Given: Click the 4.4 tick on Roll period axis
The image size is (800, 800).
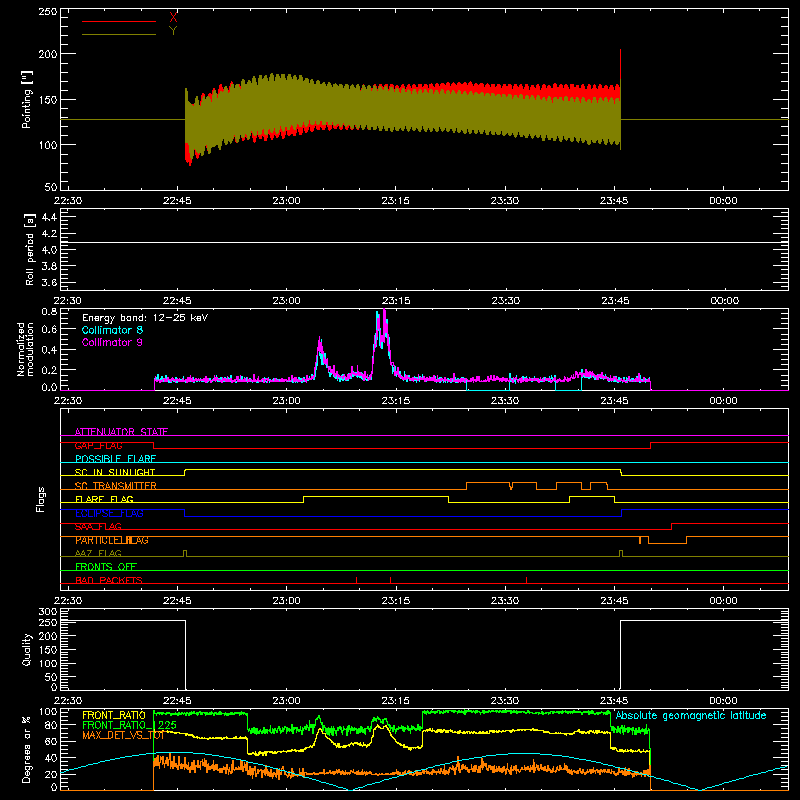Looking at the screenshot, I should 48,217.
